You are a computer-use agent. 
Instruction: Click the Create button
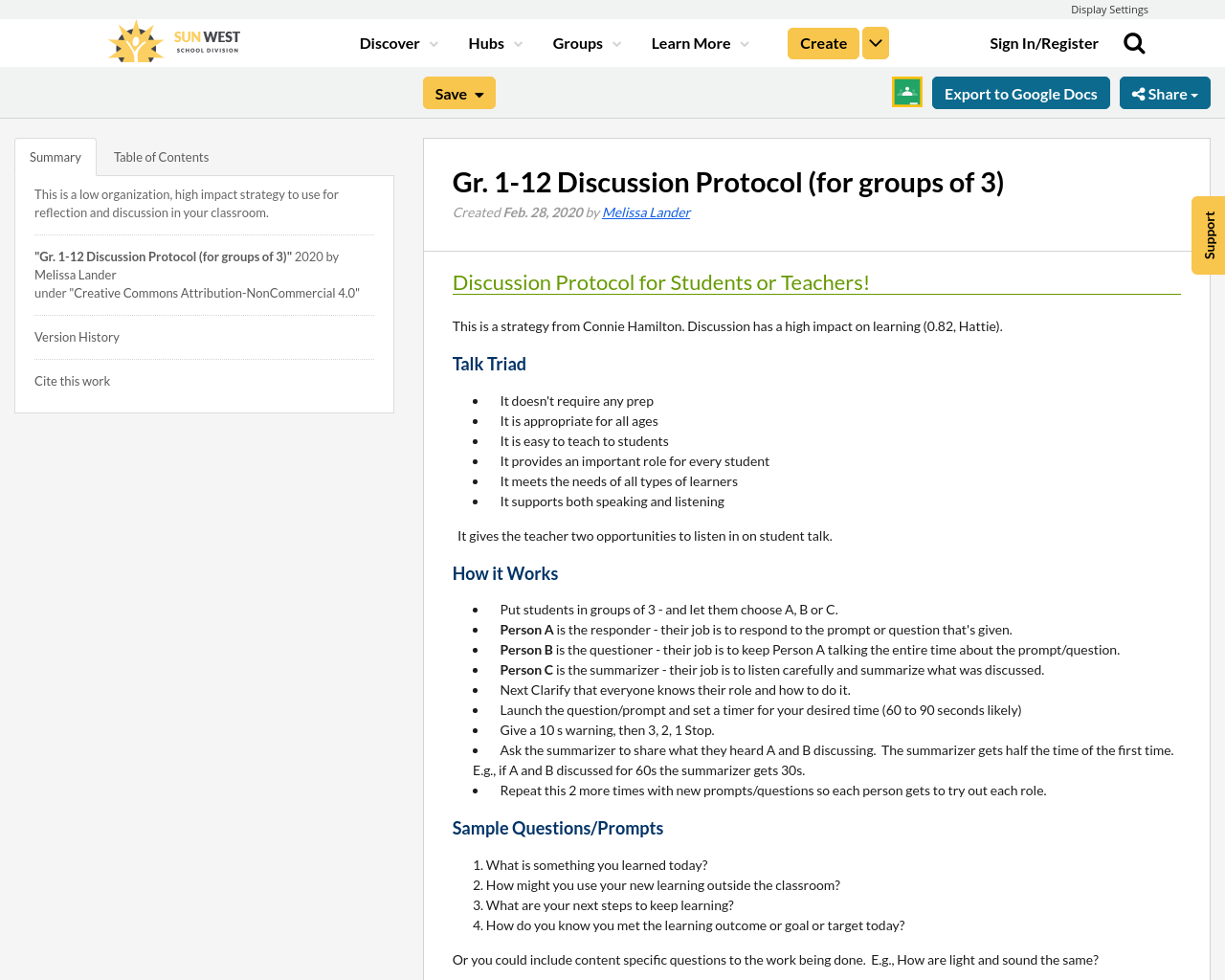(822, 41)
